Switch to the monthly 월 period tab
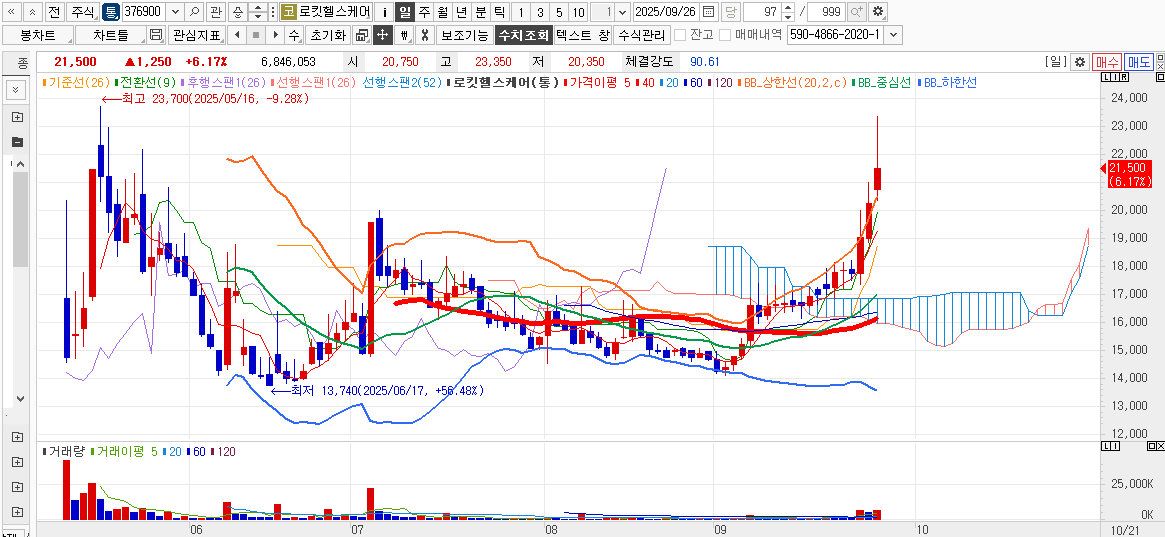The width and height of the screenshot is (1165, 537). [442, 12]
